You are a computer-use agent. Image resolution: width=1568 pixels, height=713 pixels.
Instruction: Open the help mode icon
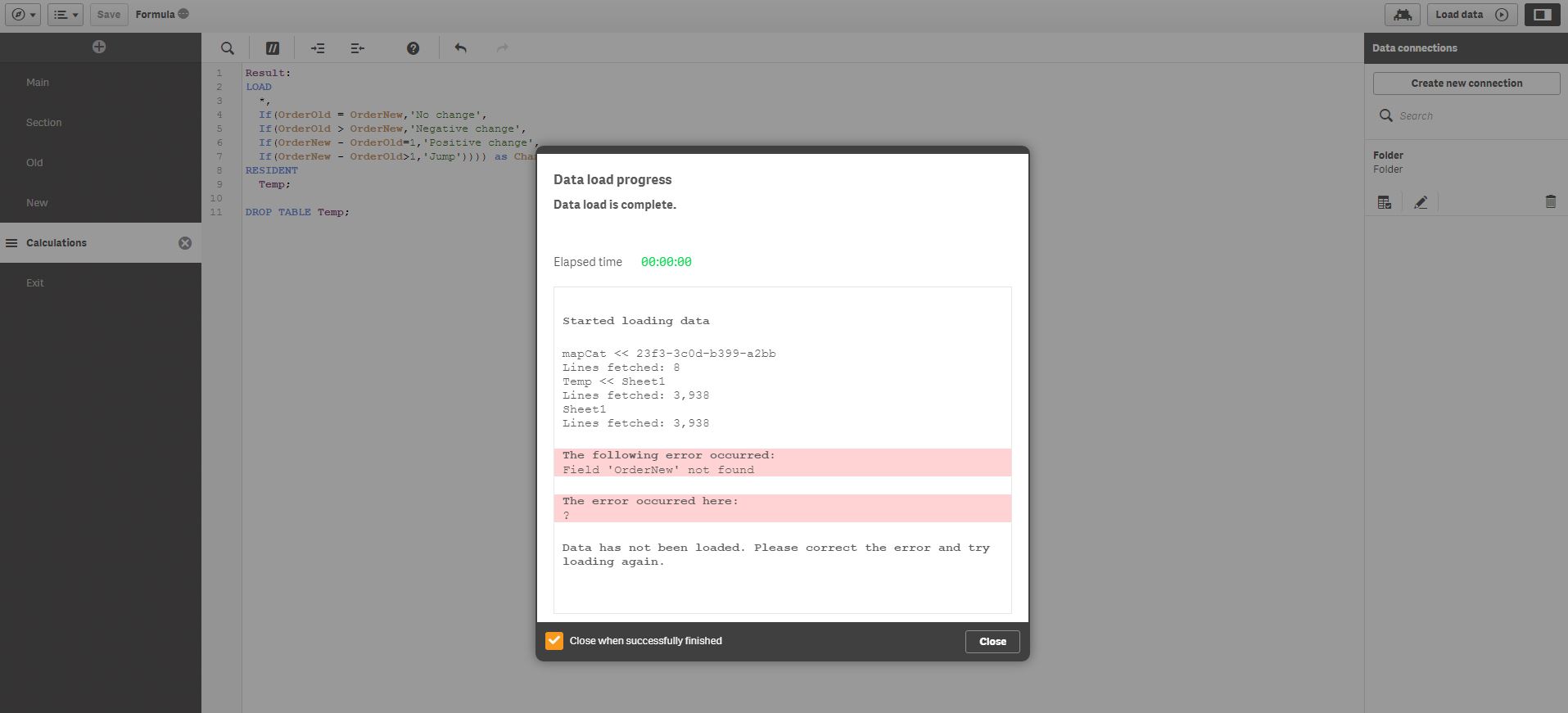[x=413, y=48]
